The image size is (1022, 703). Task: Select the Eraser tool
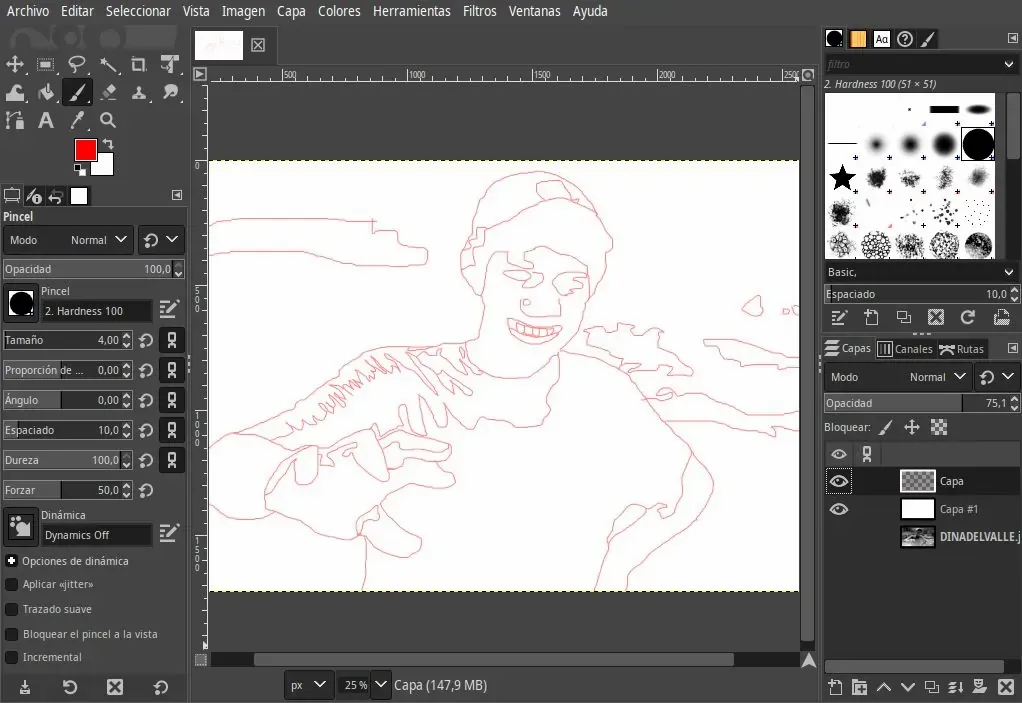pyautogui.click(x=109, y=93)
